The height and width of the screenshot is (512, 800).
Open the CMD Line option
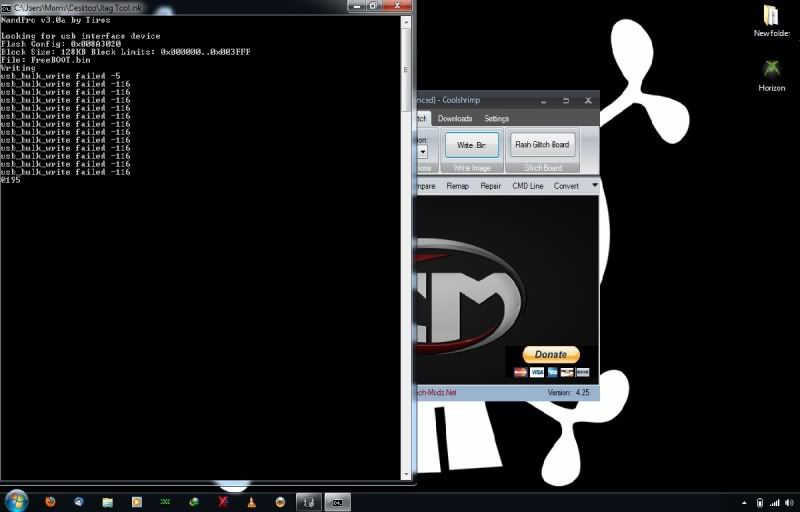(527, 186)
